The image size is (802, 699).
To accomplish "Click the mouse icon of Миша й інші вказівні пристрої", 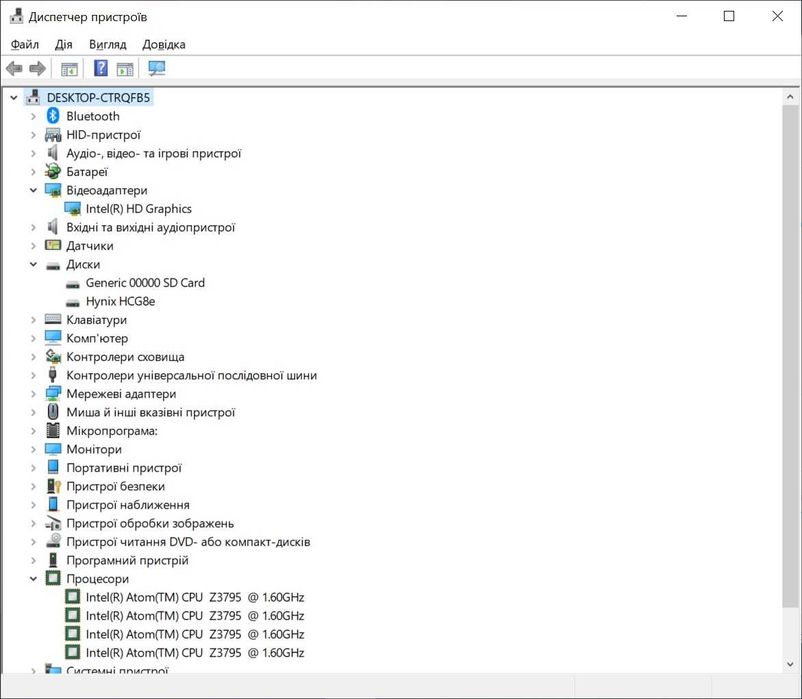I will click(x=53, y=412).
